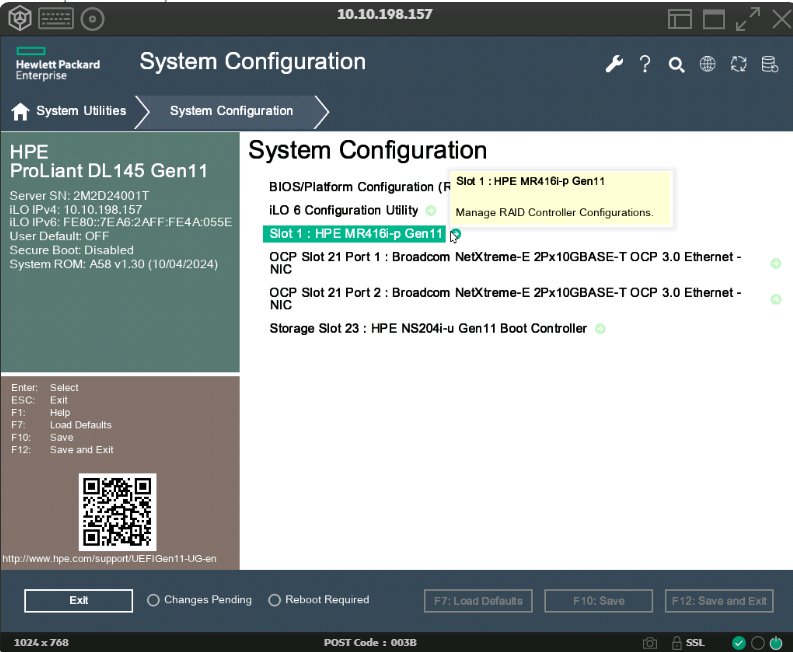Click the refresh arrows icon in header
Image resolution: width=793 pixels, height=652 pixels.
(x=738, y=64)
